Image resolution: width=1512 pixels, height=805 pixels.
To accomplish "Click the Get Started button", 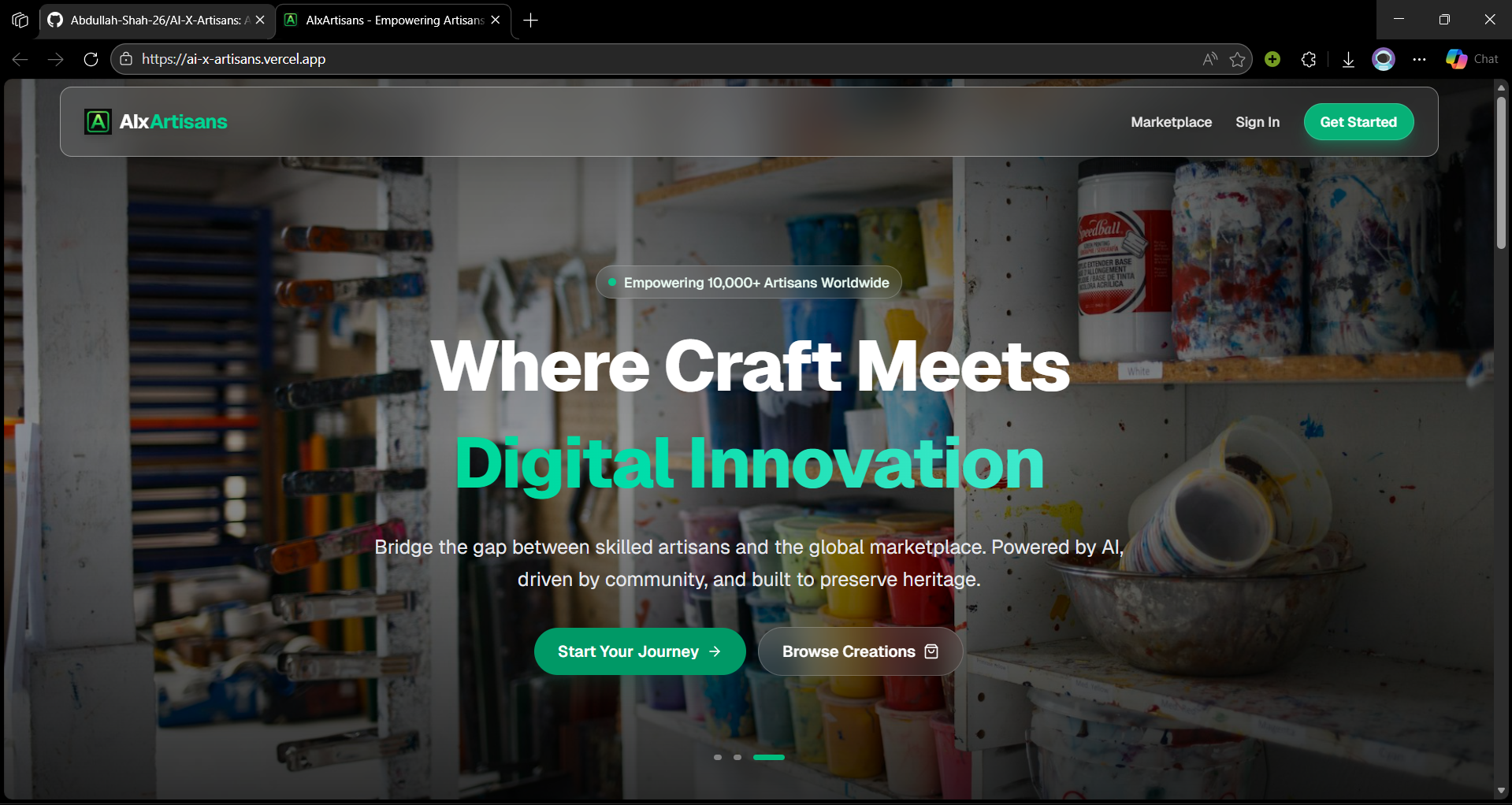I will [1358, 122].
